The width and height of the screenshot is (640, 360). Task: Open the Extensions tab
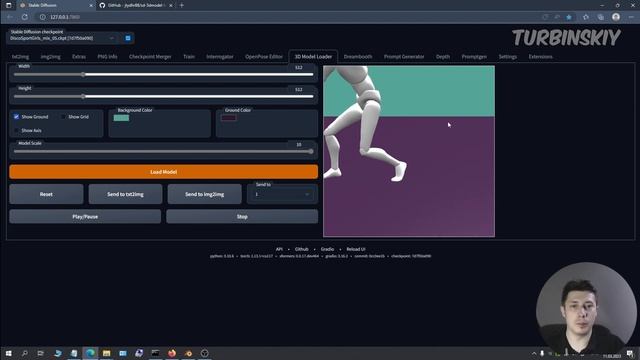coord(540,57)
